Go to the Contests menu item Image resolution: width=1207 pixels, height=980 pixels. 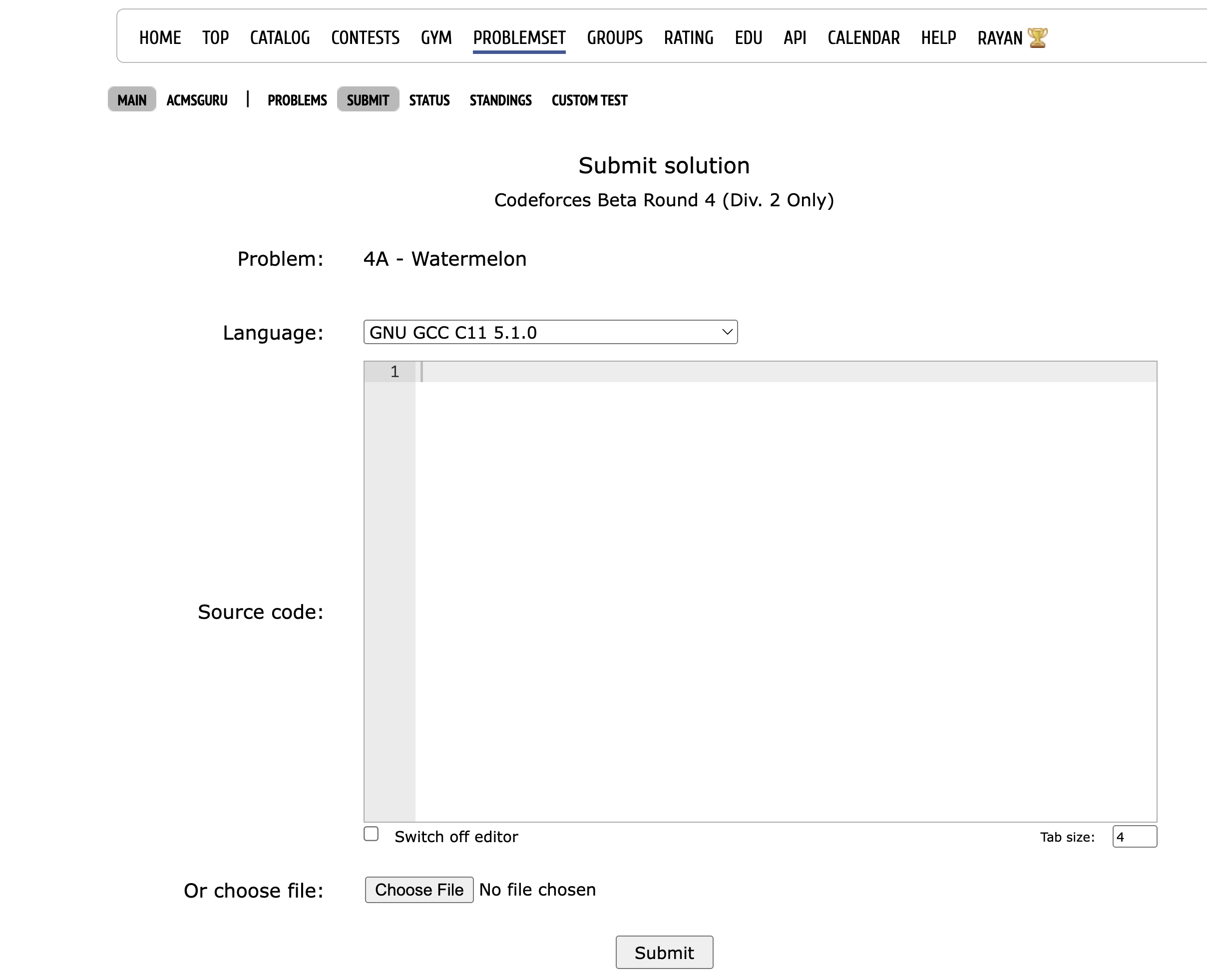365,38
